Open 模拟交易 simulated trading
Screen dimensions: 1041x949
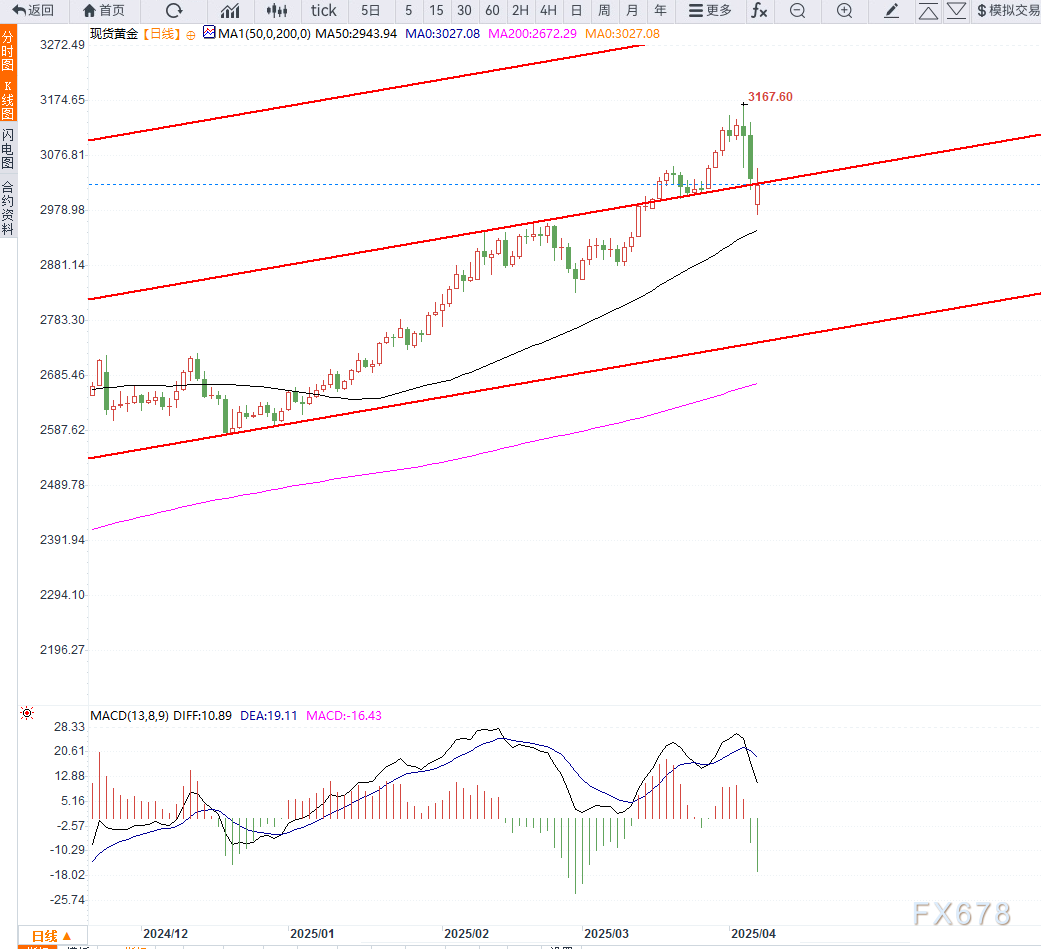tap(1007, 11)
